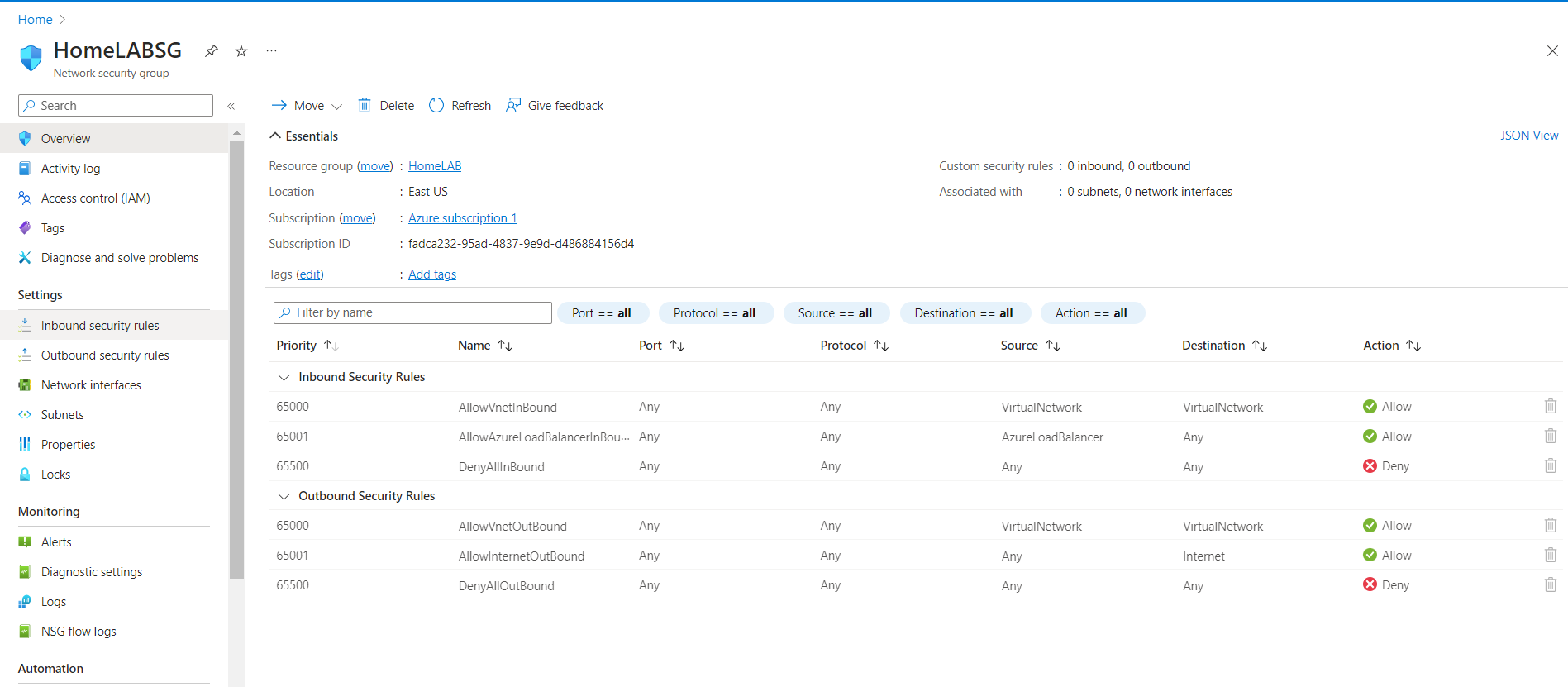Image resolution: width=1568 pixels, height=687 pixels.
Task: Open Outbound security rules
Action: tap(114, 355)
